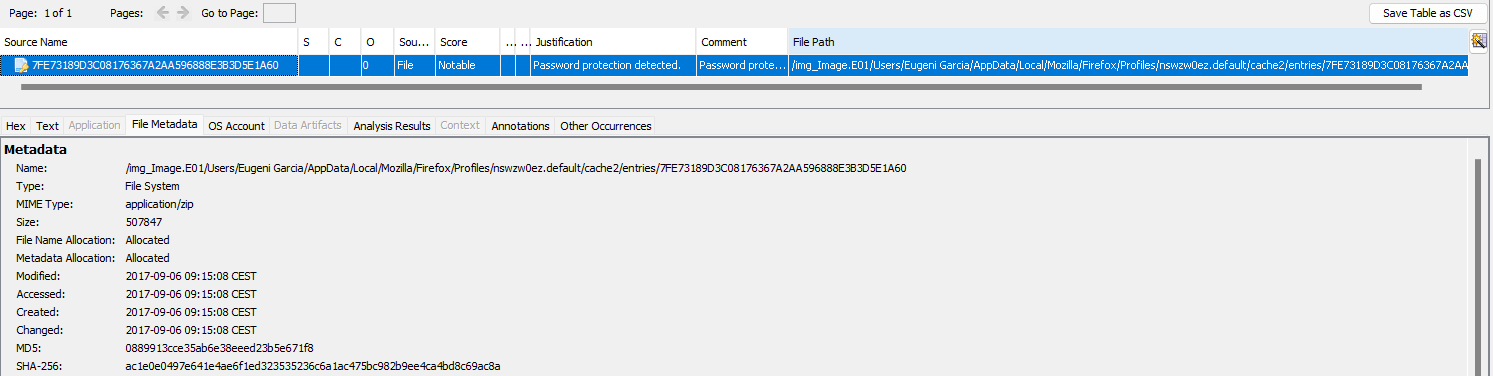Sort by the truncated 'Sou…' column header
Image resolution: width=1493 pixels, height=376 pixels.
point(414,42)
